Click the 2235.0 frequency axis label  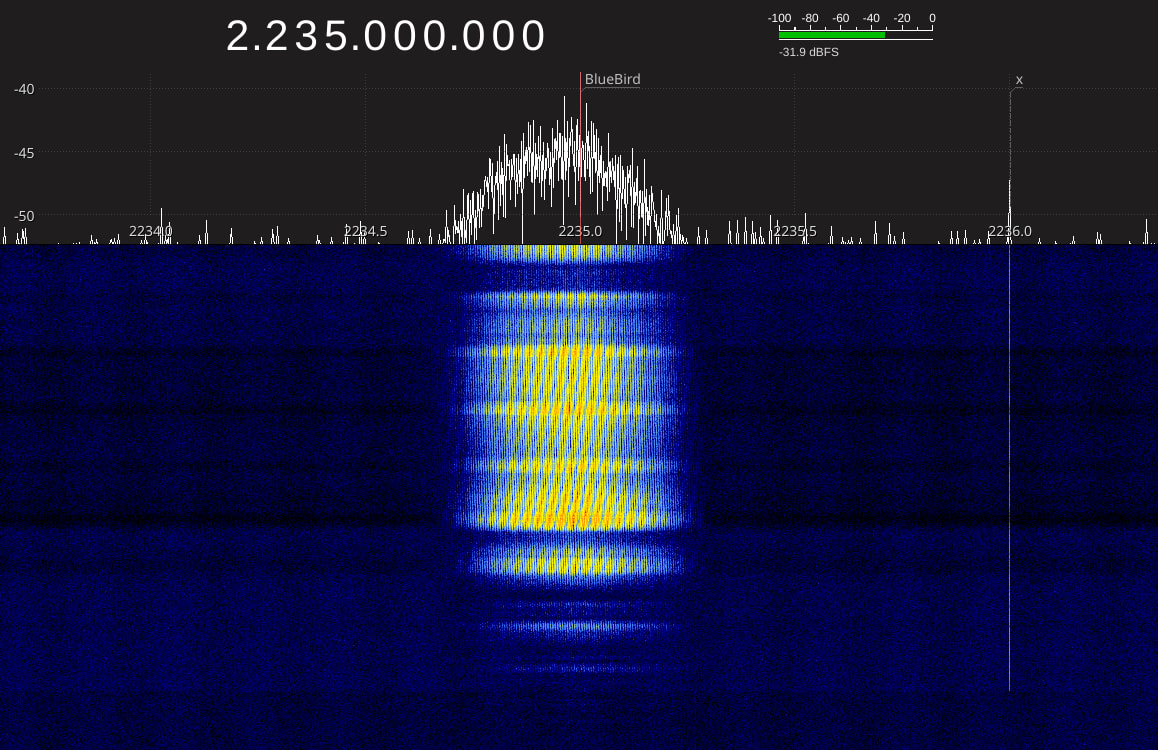pos(580,231)
